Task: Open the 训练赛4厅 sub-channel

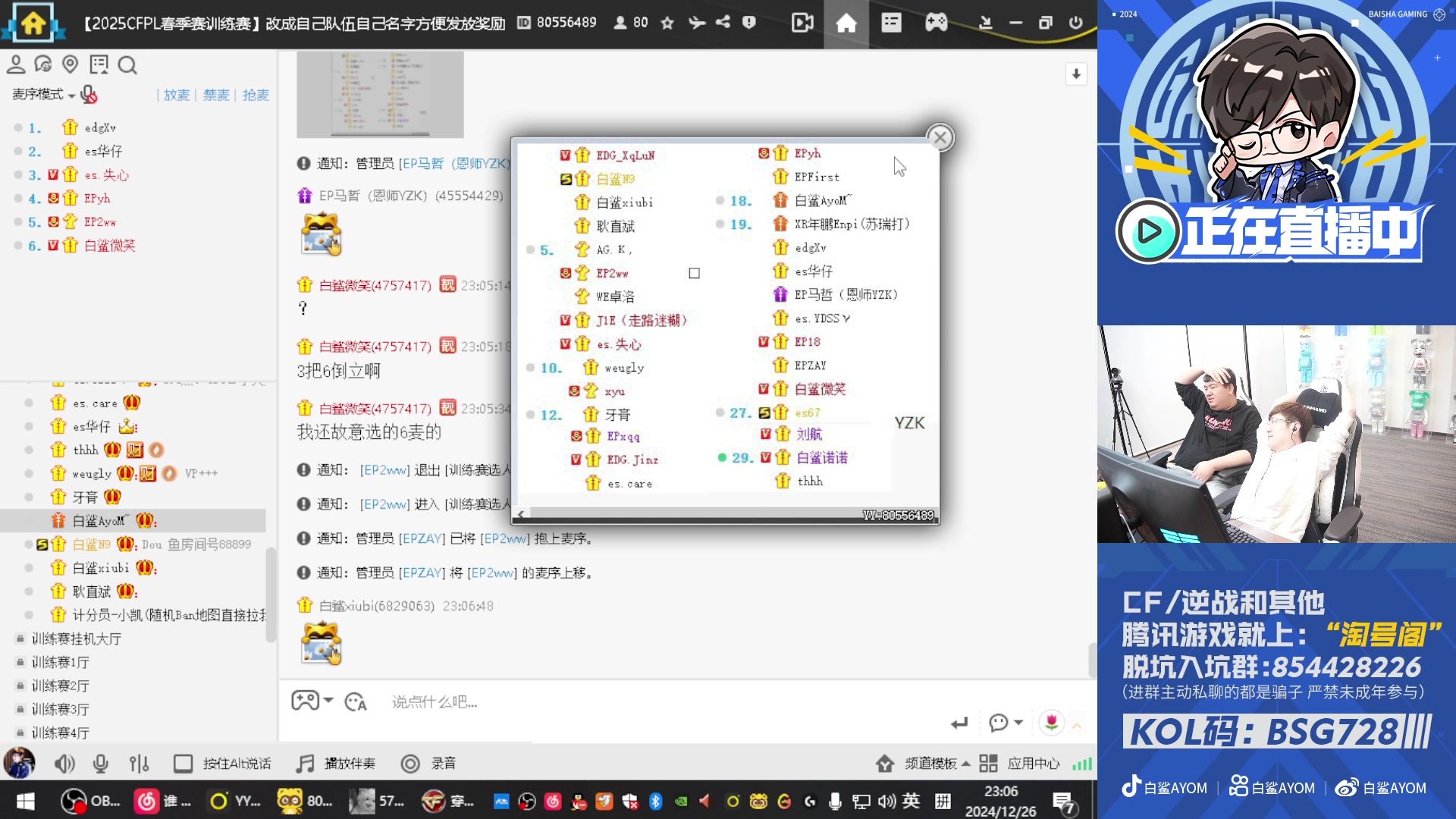Action: (x=61, y=733)
